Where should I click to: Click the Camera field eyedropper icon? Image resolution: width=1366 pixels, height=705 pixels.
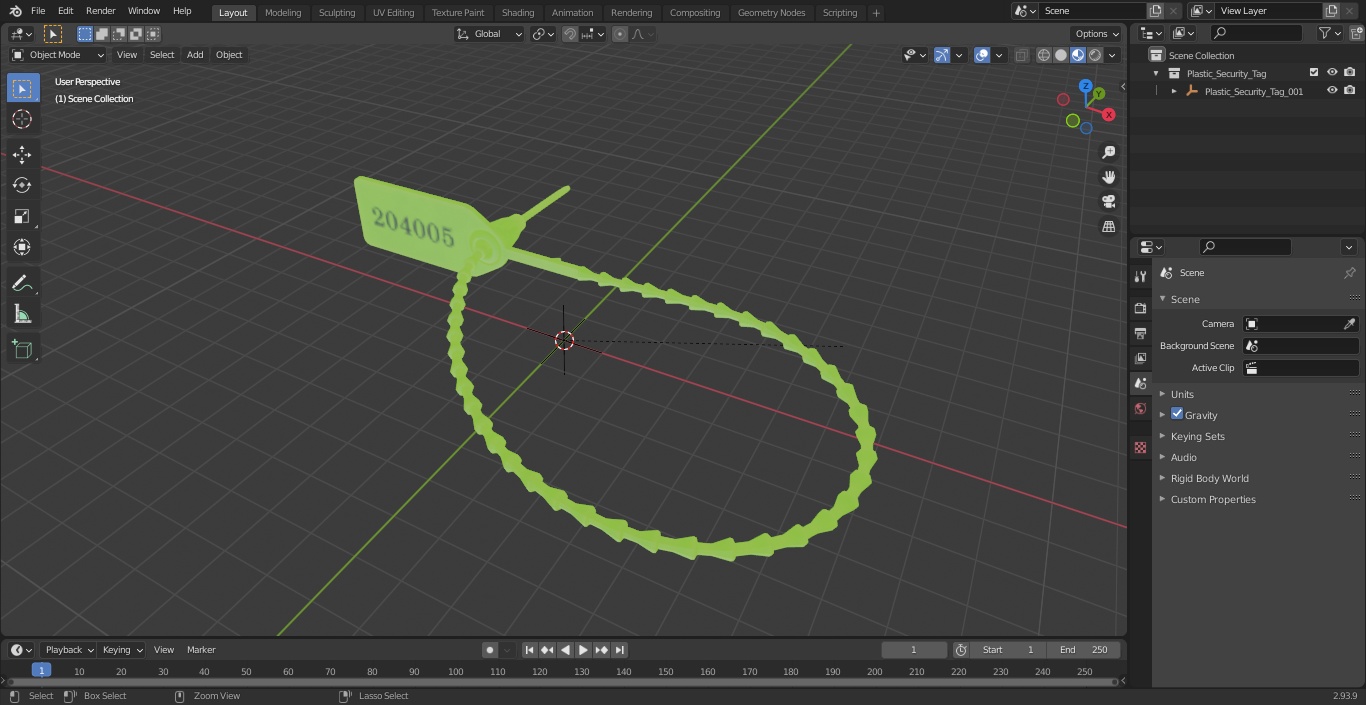[x=1349, y=324]
